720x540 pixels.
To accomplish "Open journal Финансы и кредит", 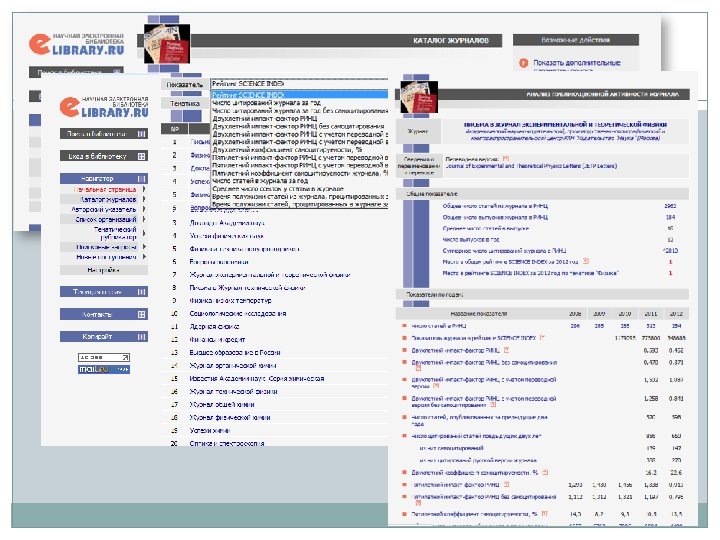I will point(217,339).
